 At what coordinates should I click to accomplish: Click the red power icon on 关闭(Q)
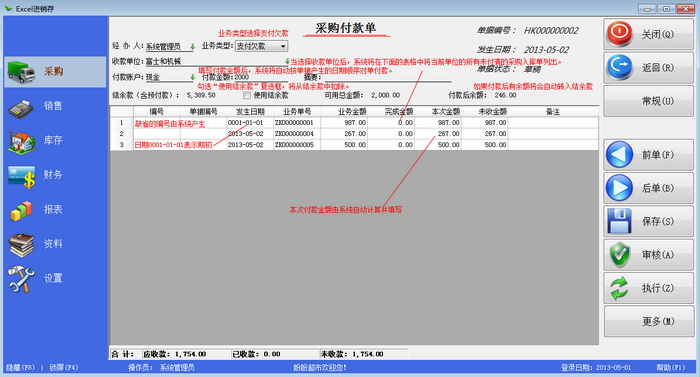(619, 34)
